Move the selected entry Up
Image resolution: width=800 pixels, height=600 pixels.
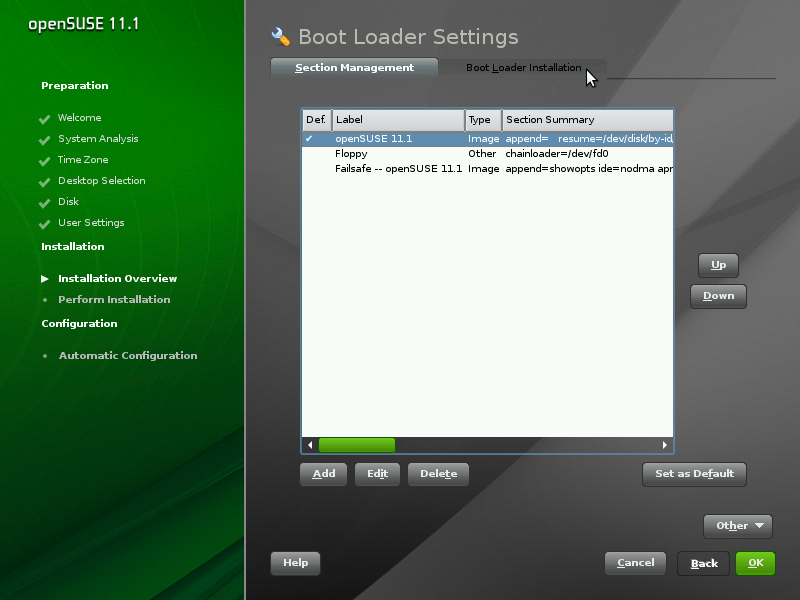pos(718,265)
